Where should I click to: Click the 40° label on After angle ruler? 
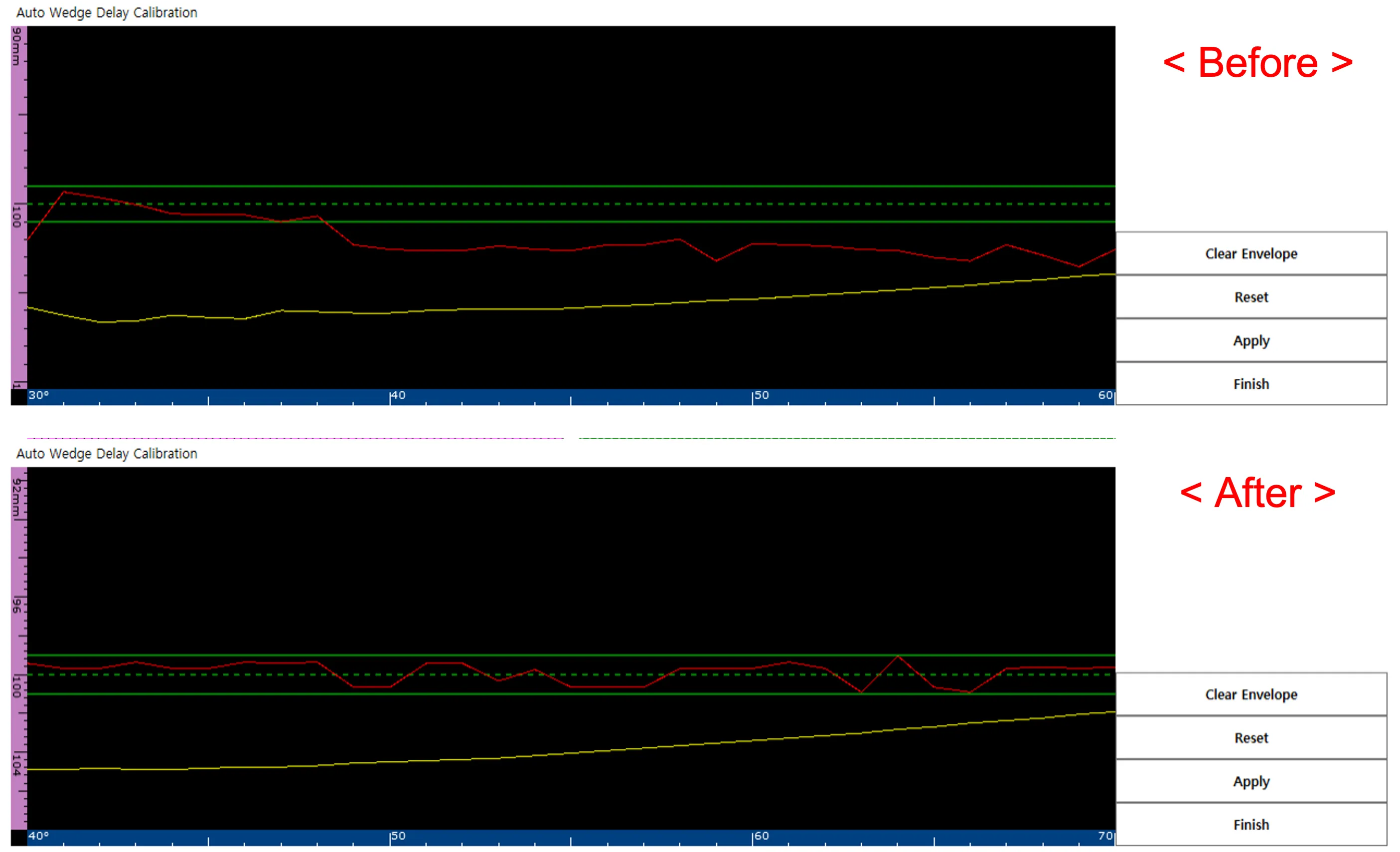pyautogui.click(x=39, y=836)
